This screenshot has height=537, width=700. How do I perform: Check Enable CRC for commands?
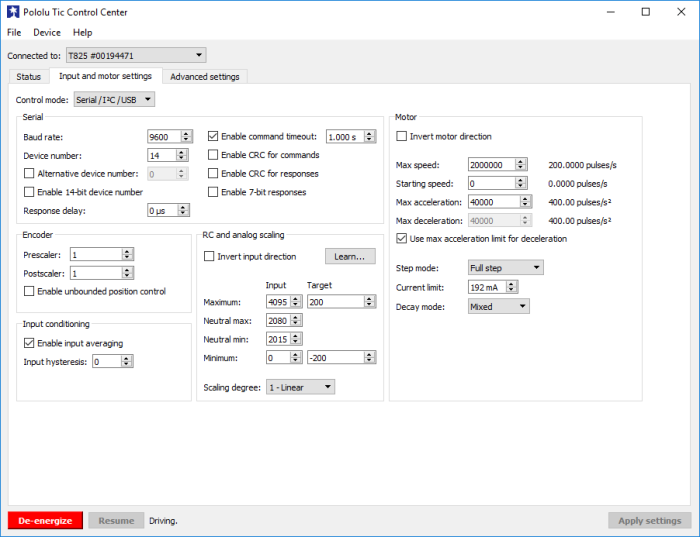213,155
